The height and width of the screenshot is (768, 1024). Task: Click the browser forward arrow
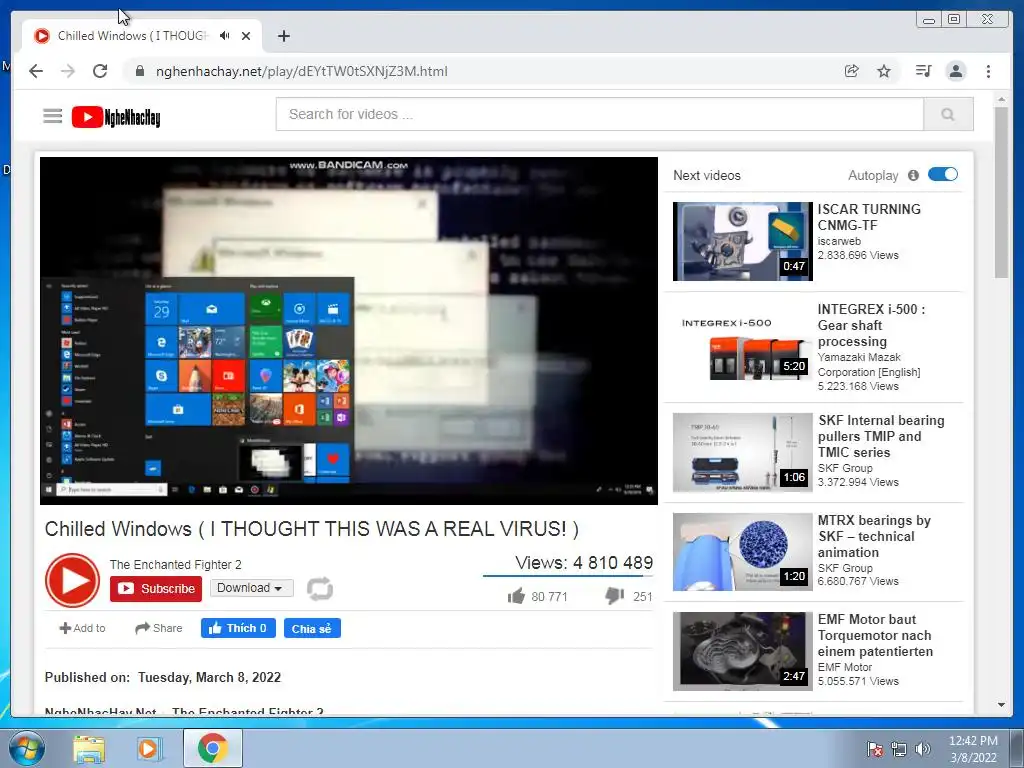68,71
